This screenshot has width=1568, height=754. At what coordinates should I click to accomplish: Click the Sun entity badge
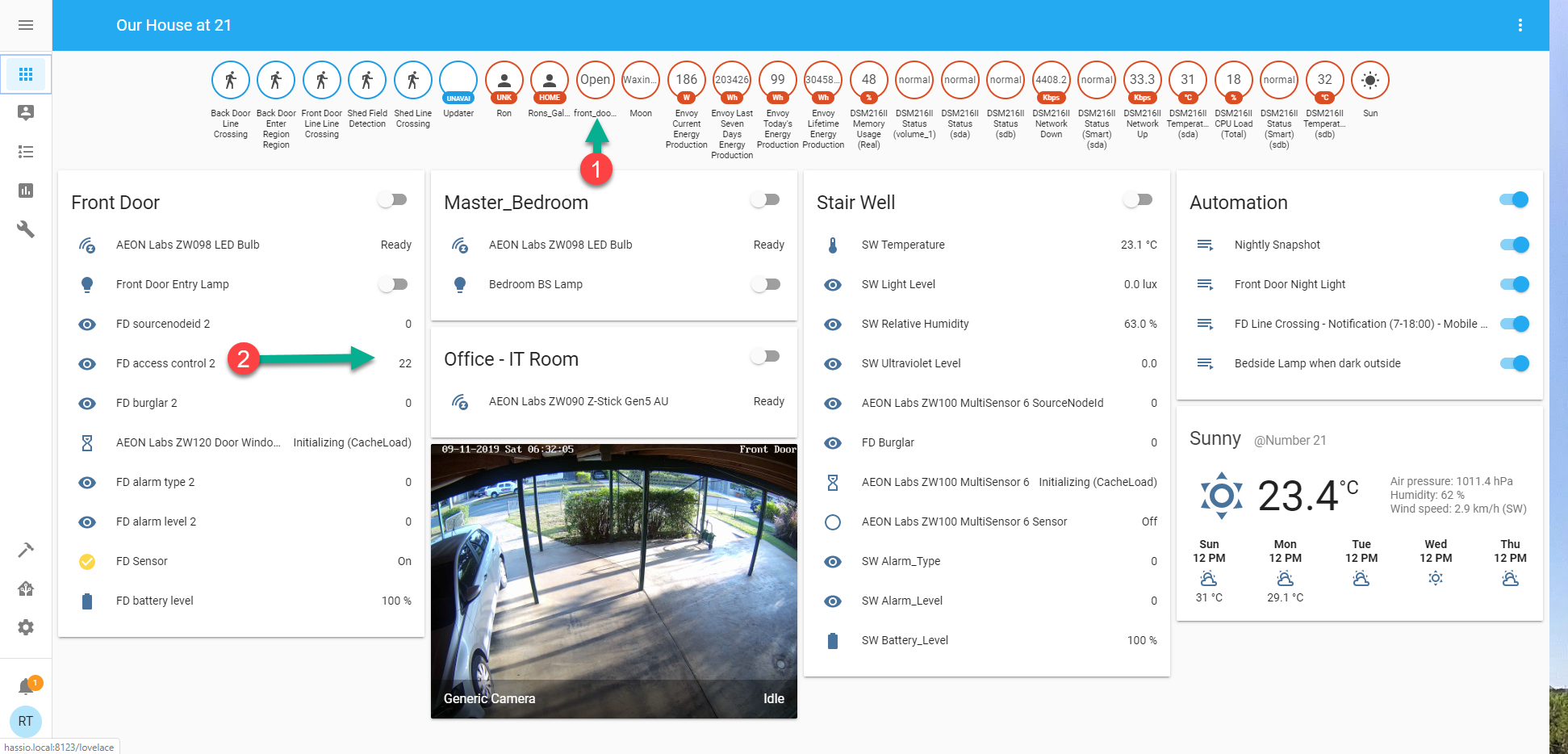[1369, 80]
